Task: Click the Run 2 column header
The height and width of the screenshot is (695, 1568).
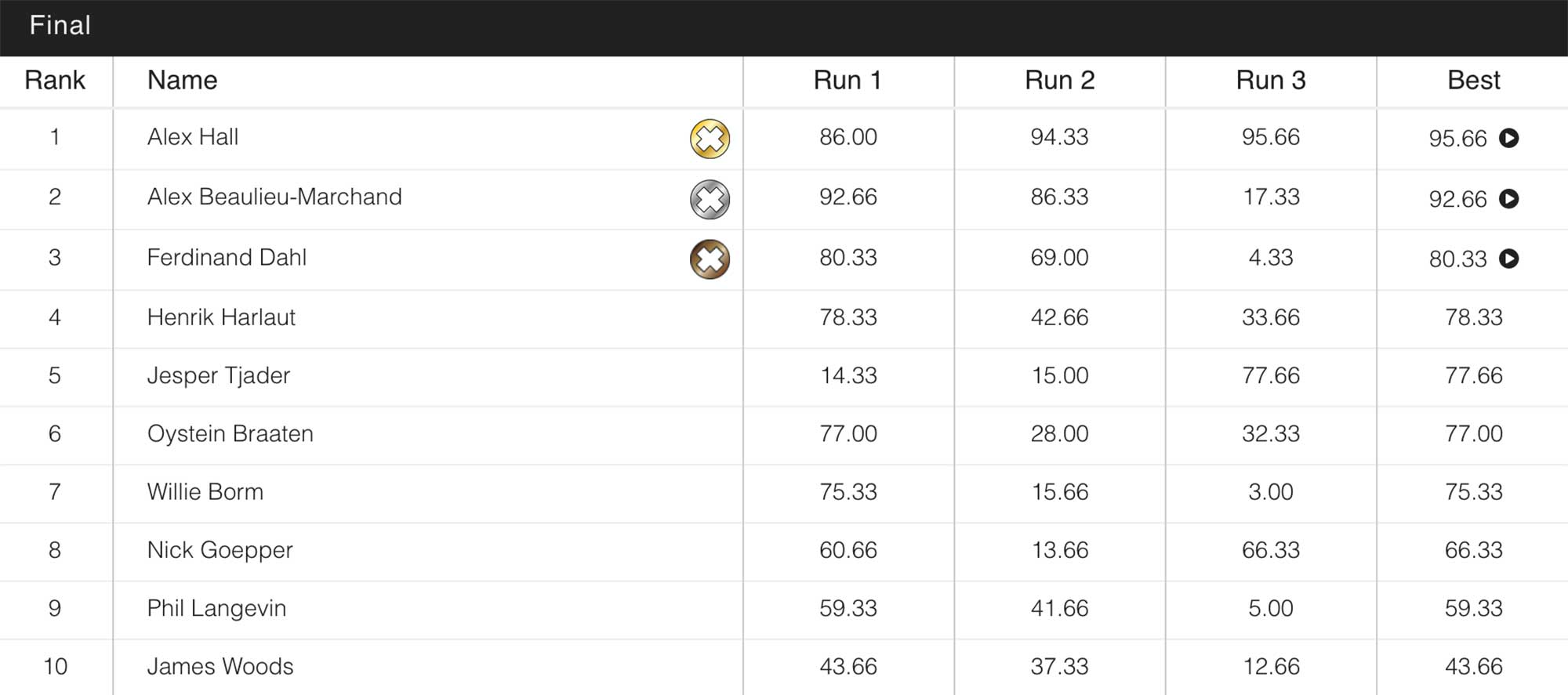Action: point(1059,80)
